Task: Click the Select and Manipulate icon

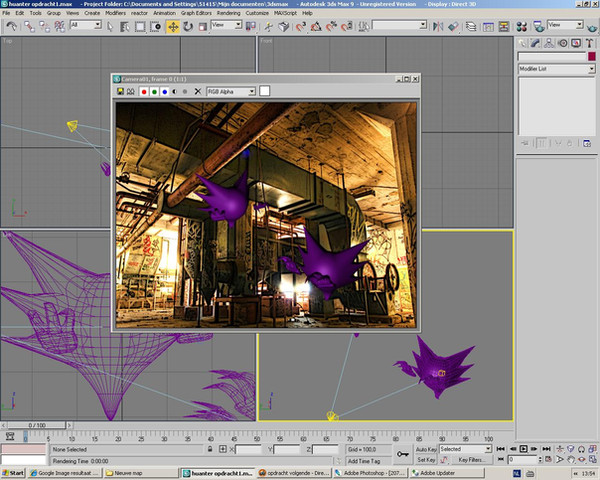Action: [269, 26]
